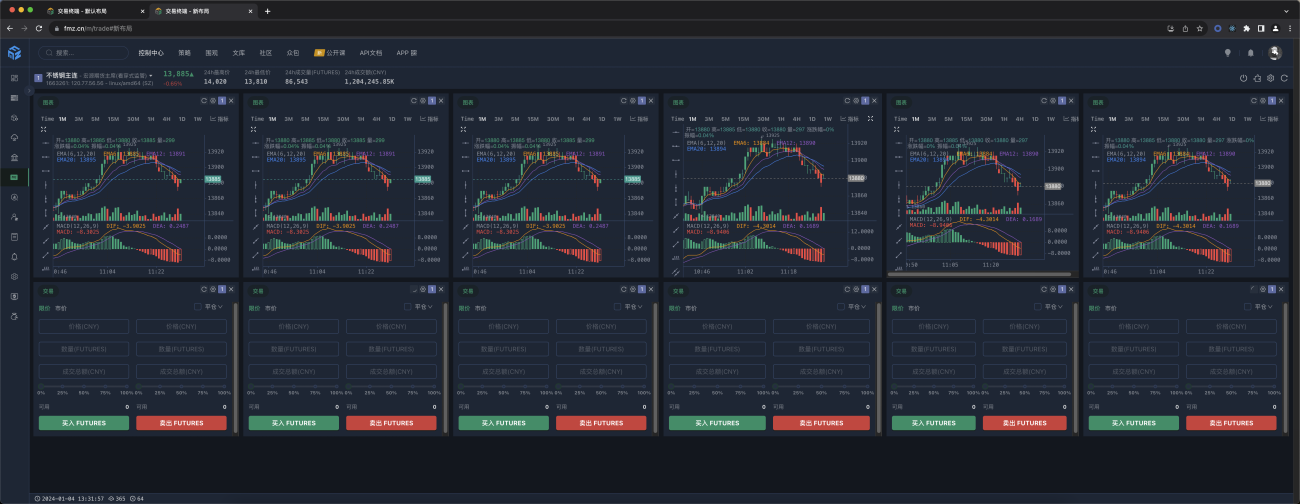This screenshot has height=504, width=1300.
Task: Click buy-side percentage slider in first trade panel
Action: 84,385
